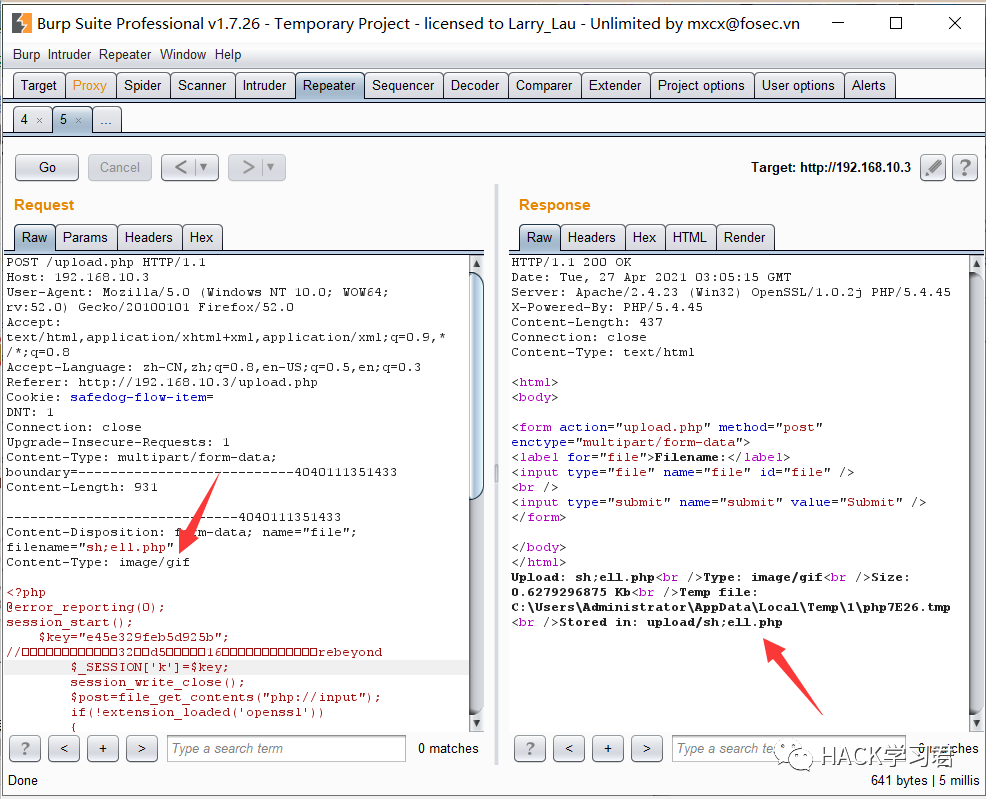Switch to the Extender tab
Screen dimensions: 986x799
[615, 85]
